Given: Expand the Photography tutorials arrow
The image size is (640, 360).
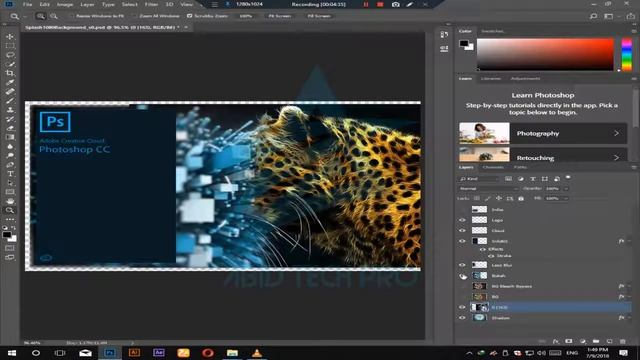Looking at the screenshot, I should (616, 133).
